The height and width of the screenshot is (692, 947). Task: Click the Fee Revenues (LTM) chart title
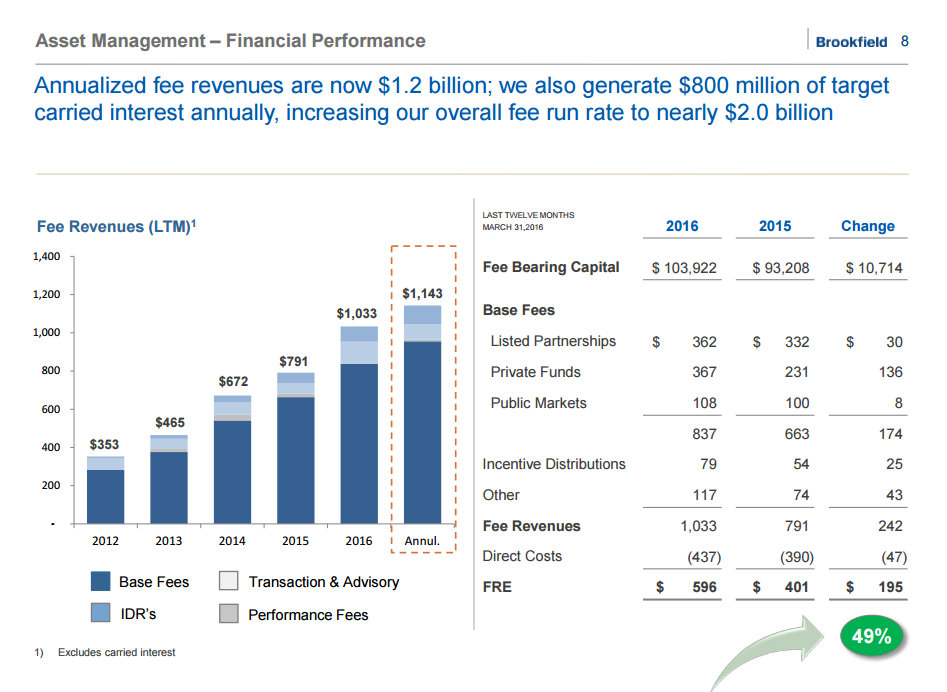116,227
